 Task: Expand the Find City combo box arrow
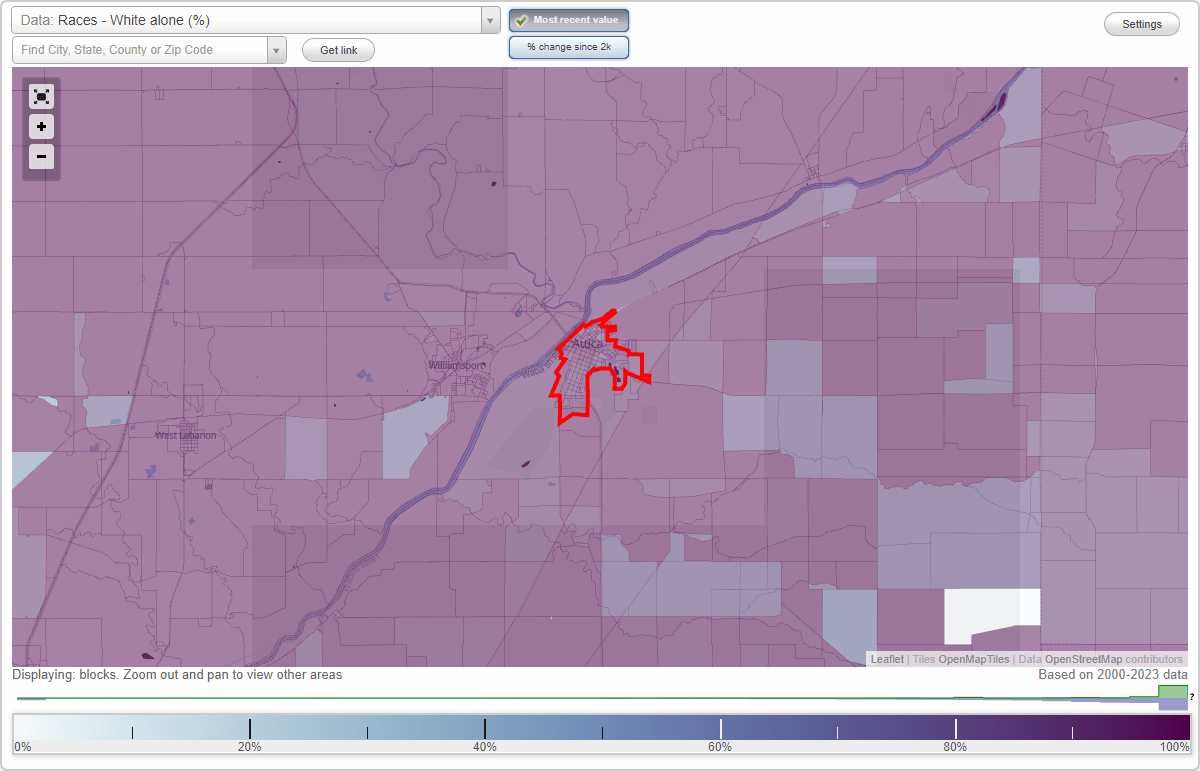coord(278,49)
